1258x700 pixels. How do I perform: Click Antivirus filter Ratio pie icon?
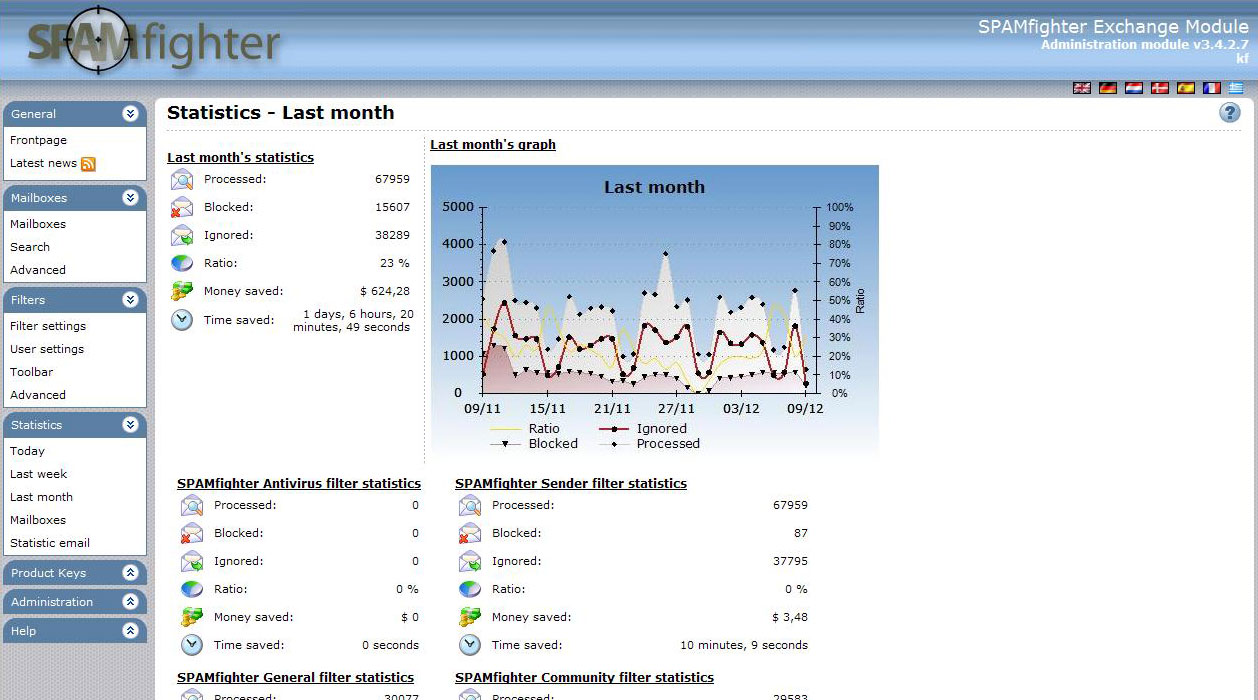(x=191, y=590)
